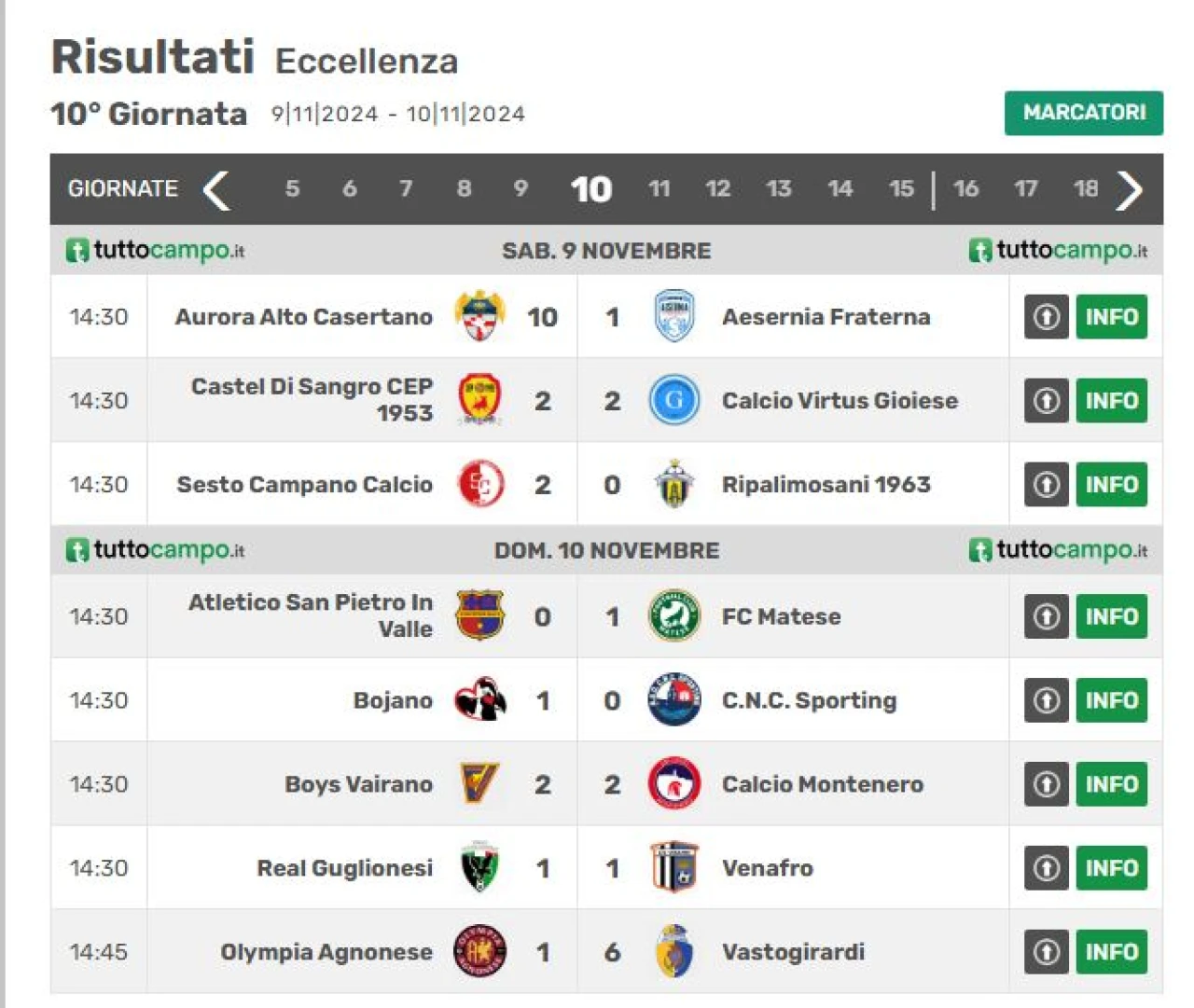Screen dimensions: 1194x1008
Task: Follow the Calcio Montenero team link
Action: [x=822, y=784]
